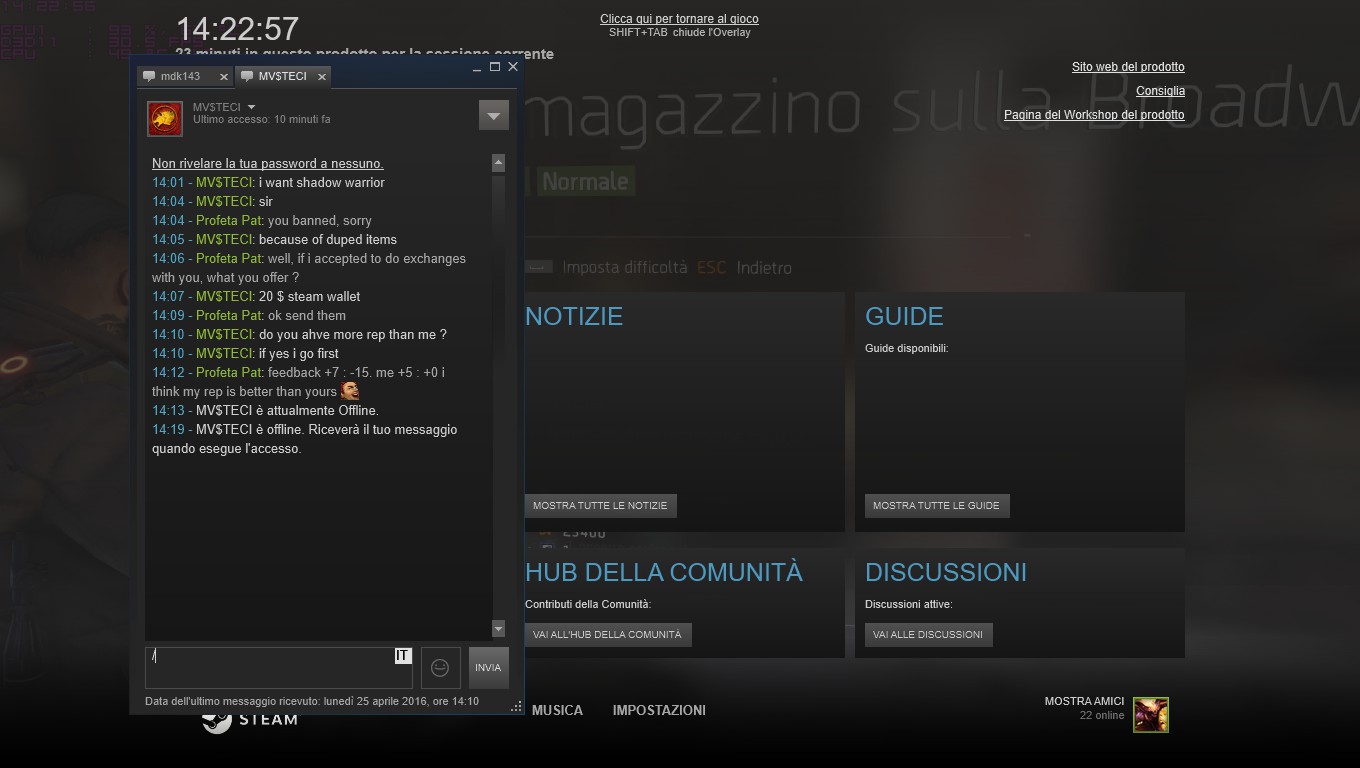The width and height of the screenshot is (1360, 768).
Task: Click 'MV$TECI è attualmente Offline' status line
Action: point(287,410)
